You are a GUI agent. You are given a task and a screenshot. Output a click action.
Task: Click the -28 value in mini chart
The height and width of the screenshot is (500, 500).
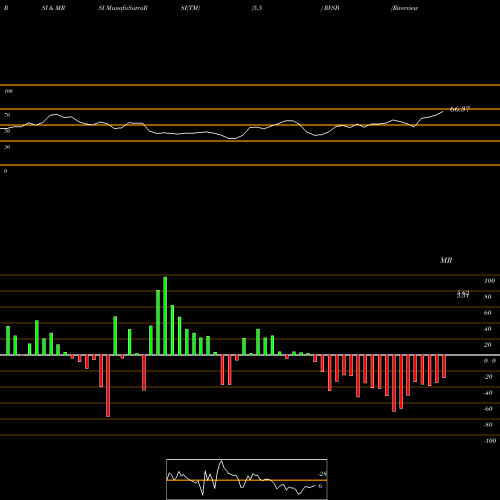[x=322, y=474]
